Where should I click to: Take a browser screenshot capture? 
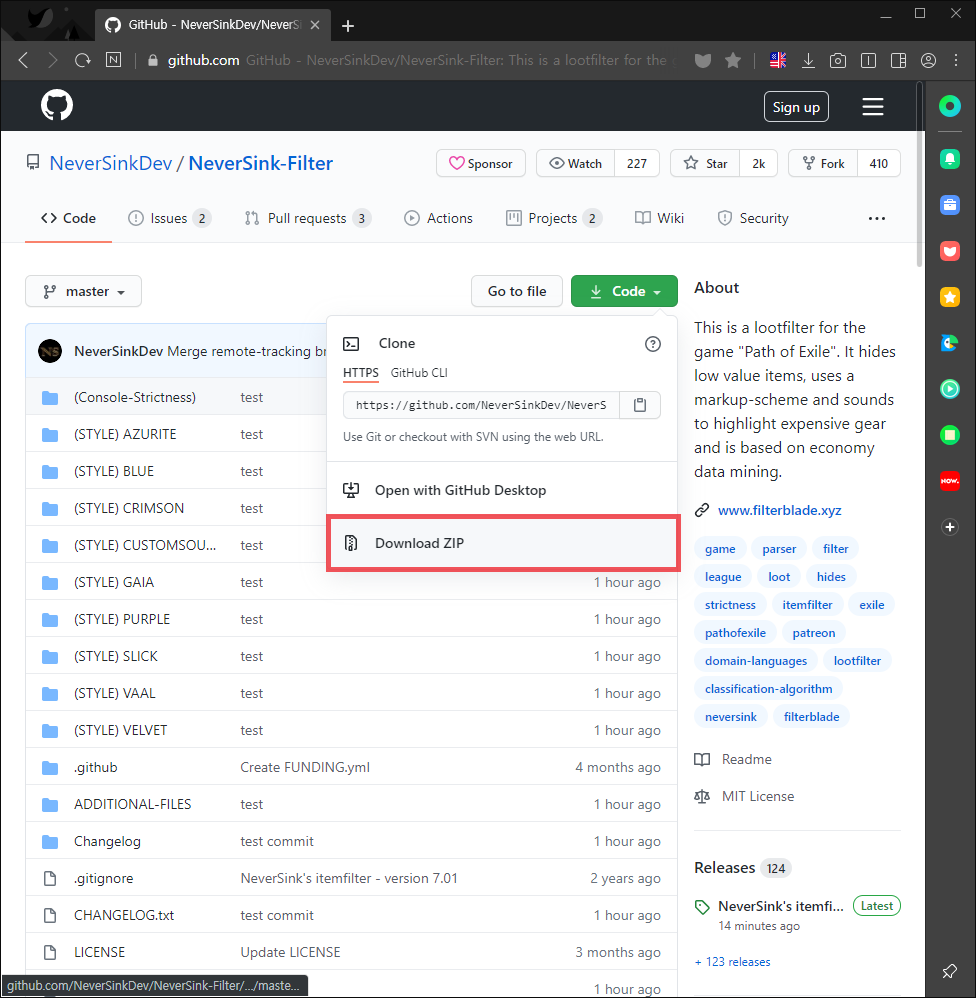(x=838, y=60)
